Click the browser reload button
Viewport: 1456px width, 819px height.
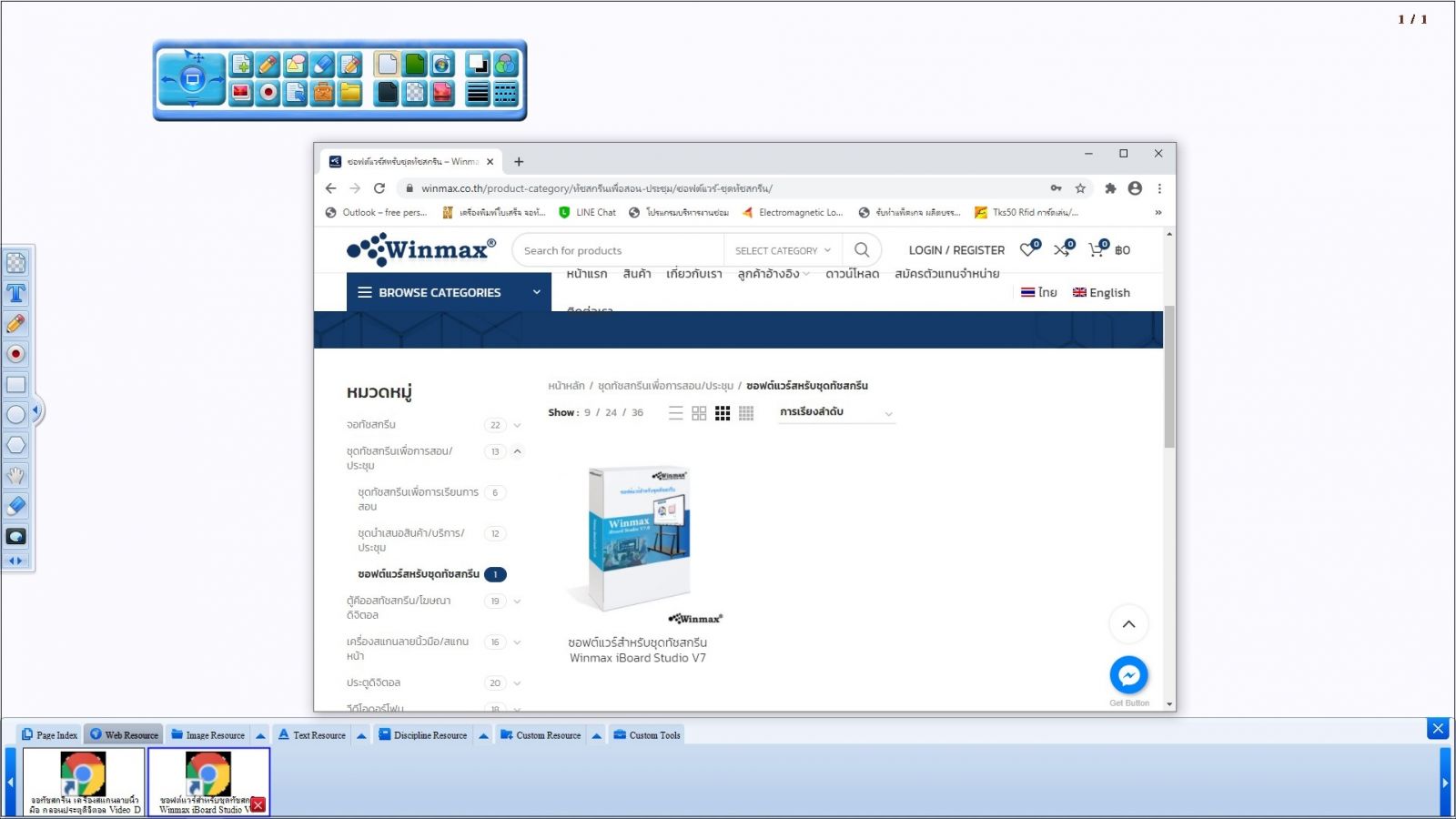[x=379, y=188]
